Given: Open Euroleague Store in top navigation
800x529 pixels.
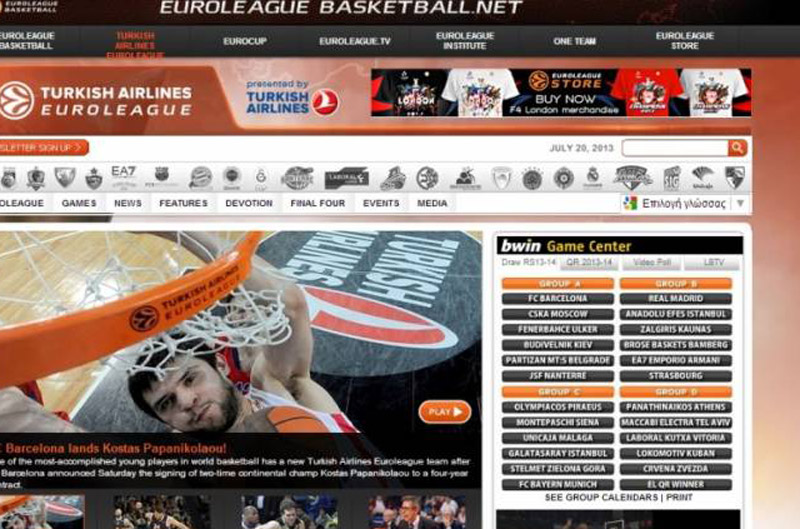Looking at the screenshot, I should 685,41.
